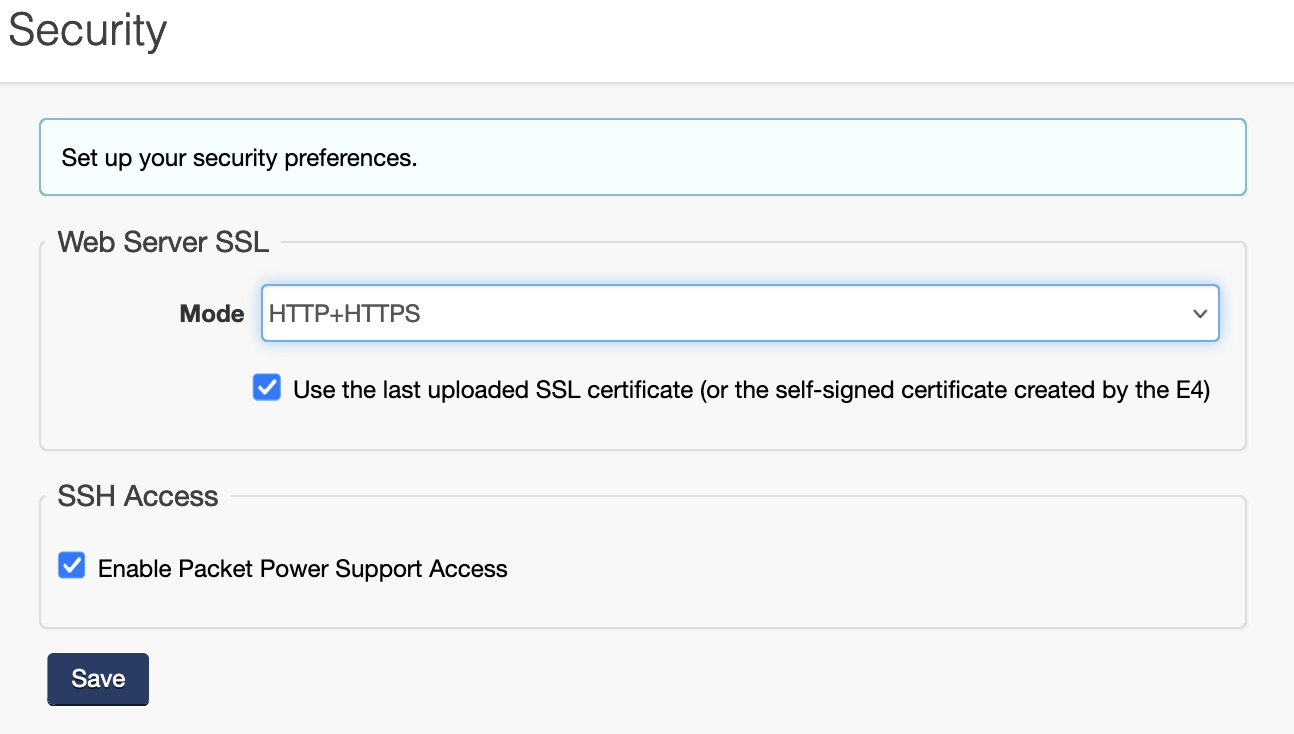Click empty space inside Web Server SSL panel
1294x734 pixels.
700,425
